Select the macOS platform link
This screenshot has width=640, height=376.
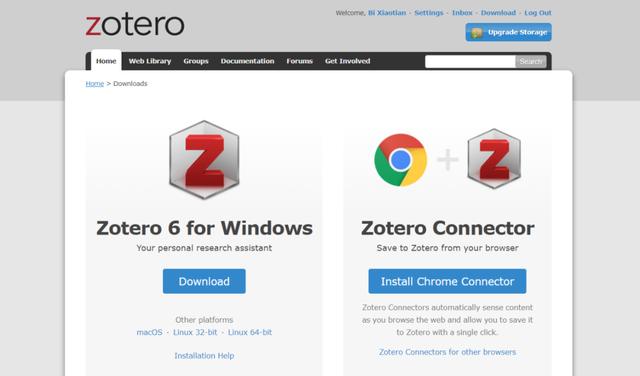click(149, 332)
